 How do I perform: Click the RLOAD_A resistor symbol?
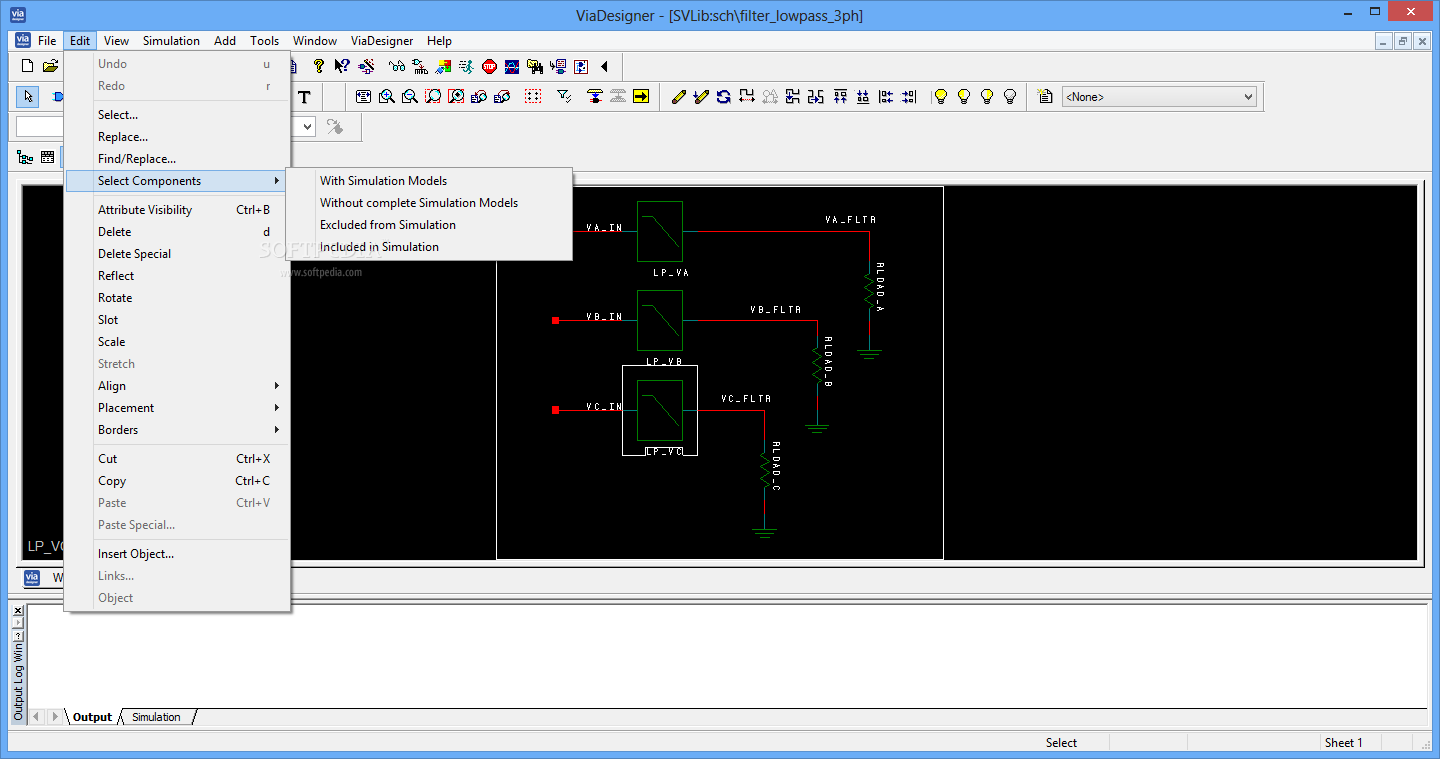(869, 290)
